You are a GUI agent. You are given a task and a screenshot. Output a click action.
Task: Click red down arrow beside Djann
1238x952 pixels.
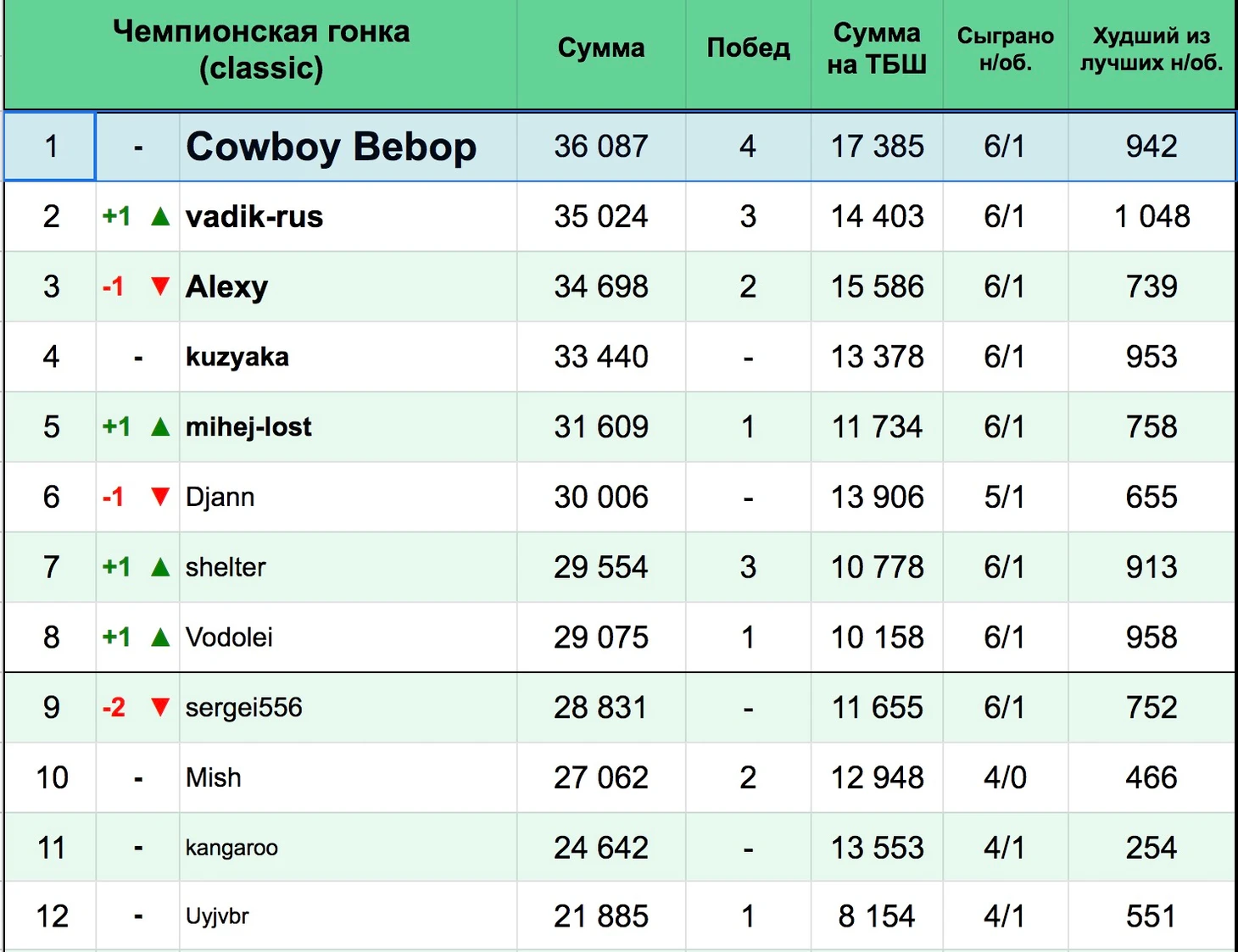[x=160, y=497]
